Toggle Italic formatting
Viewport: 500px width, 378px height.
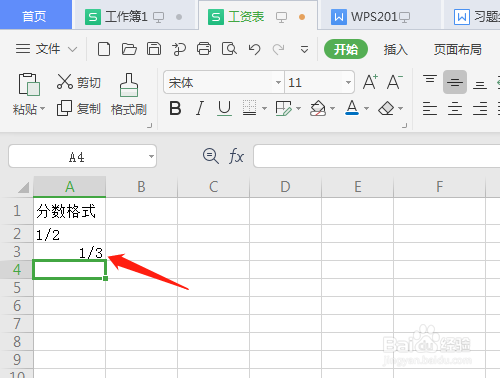[200, 108]
